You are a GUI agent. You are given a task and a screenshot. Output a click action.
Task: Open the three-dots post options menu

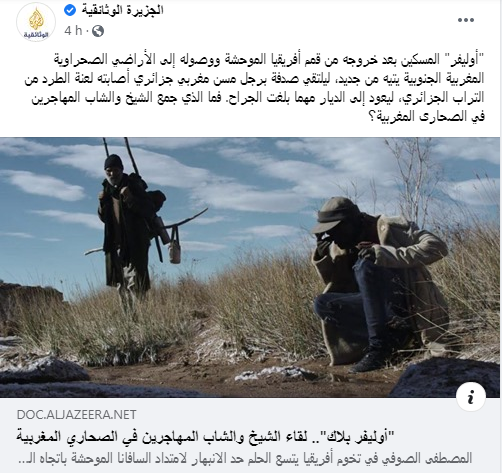pyautogui.click(x=466, y=20)
